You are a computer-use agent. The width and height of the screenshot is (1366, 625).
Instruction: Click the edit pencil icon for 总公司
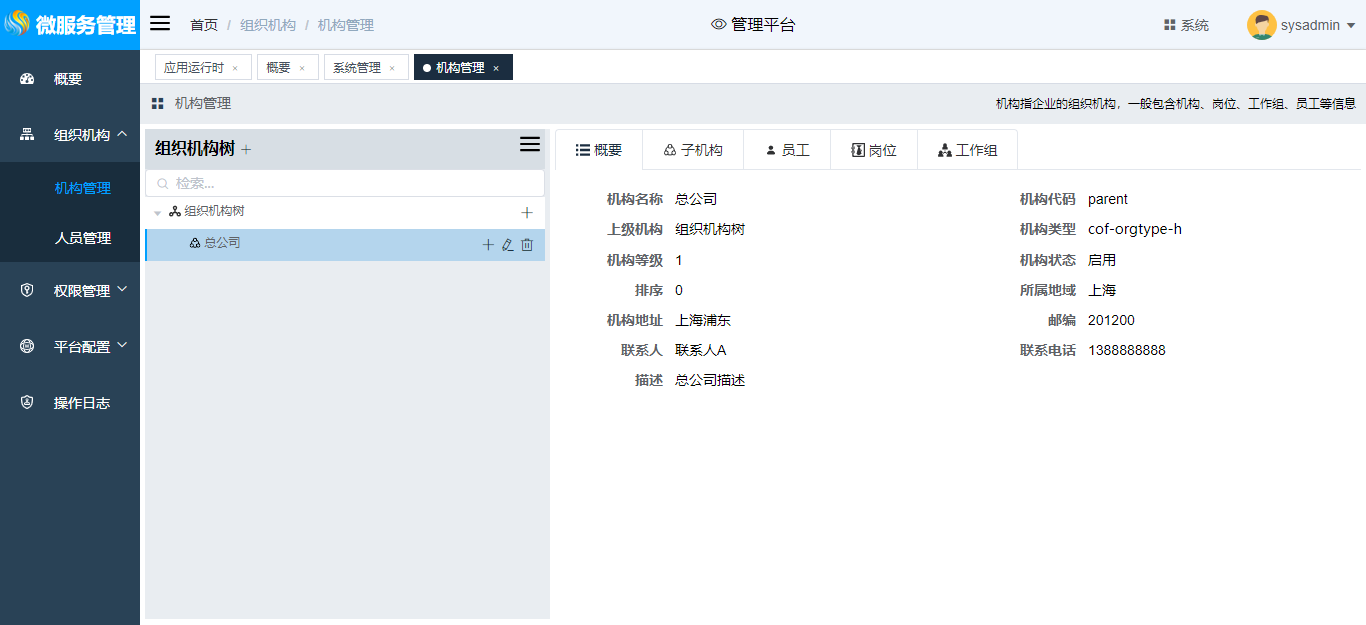click(x=507, y=245)
